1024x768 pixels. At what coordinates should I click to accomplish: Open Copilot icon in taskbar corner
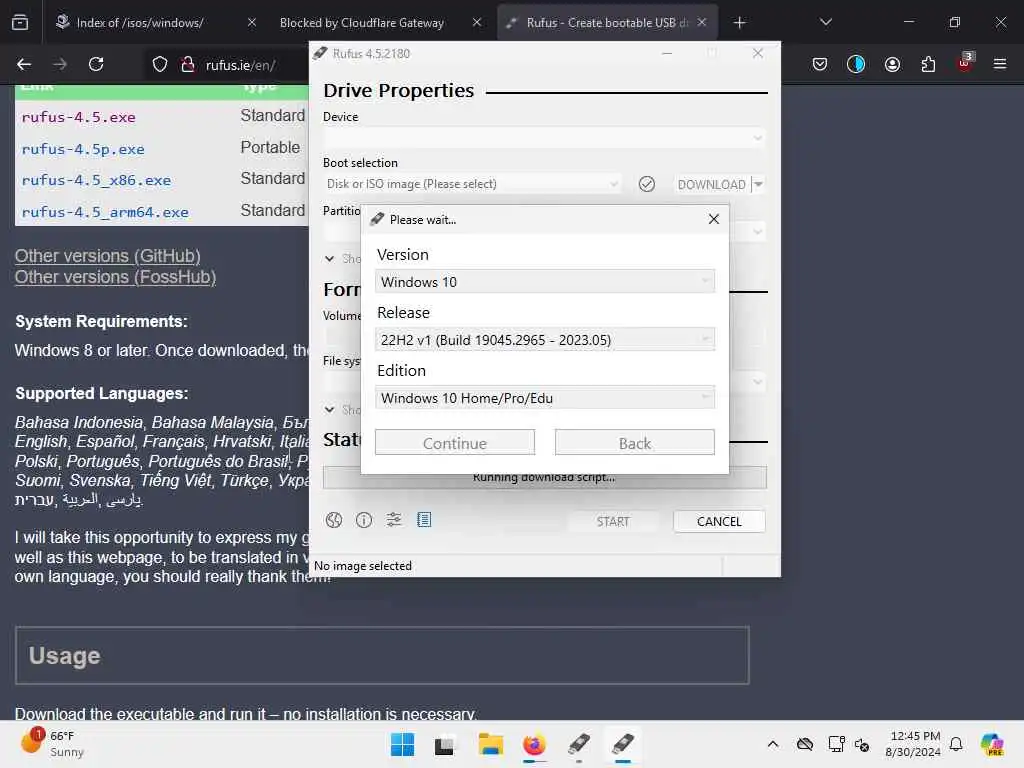[992, 744]
